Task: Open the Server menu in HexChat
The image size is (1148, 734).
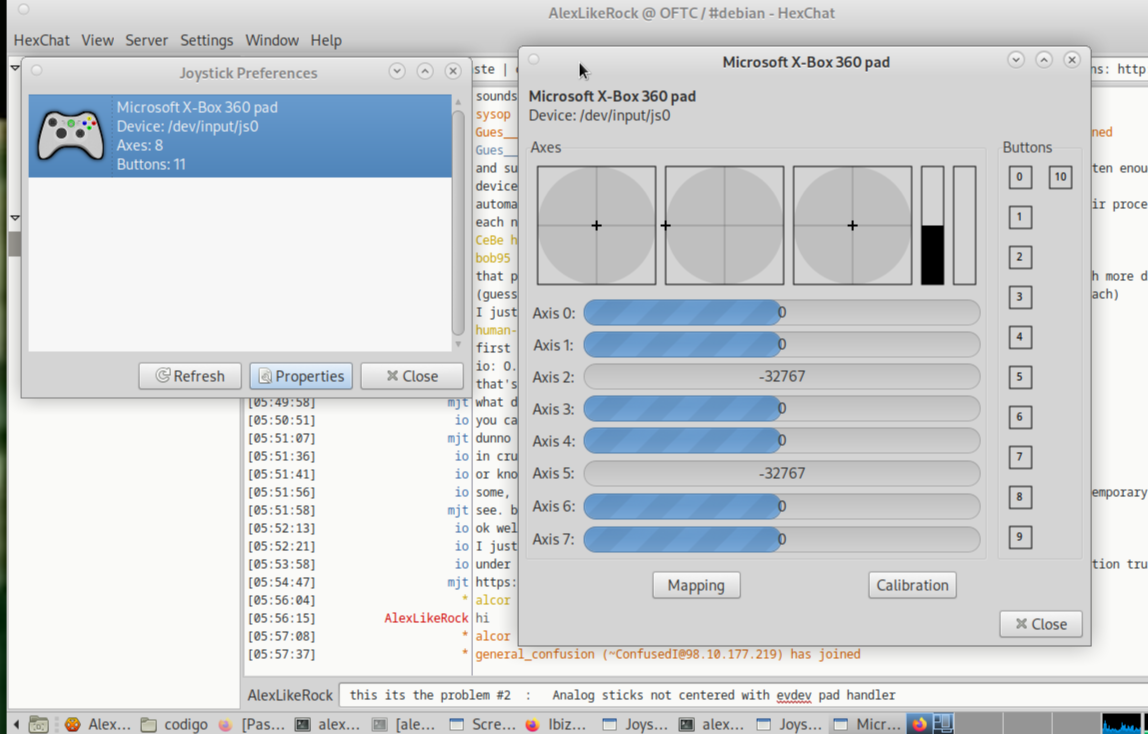Action: [146, 40]
